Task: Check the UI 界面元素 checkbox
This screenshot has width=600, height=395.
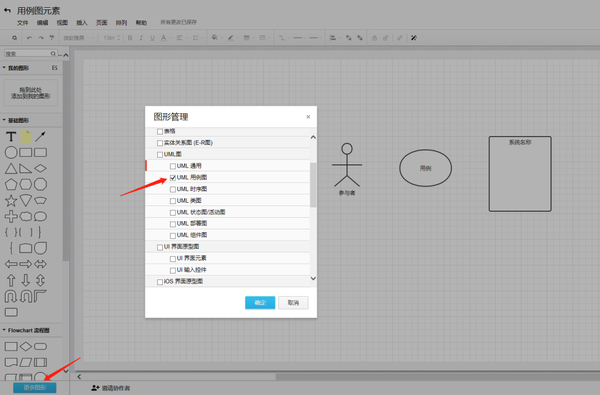Action: (x=173, y=259)
